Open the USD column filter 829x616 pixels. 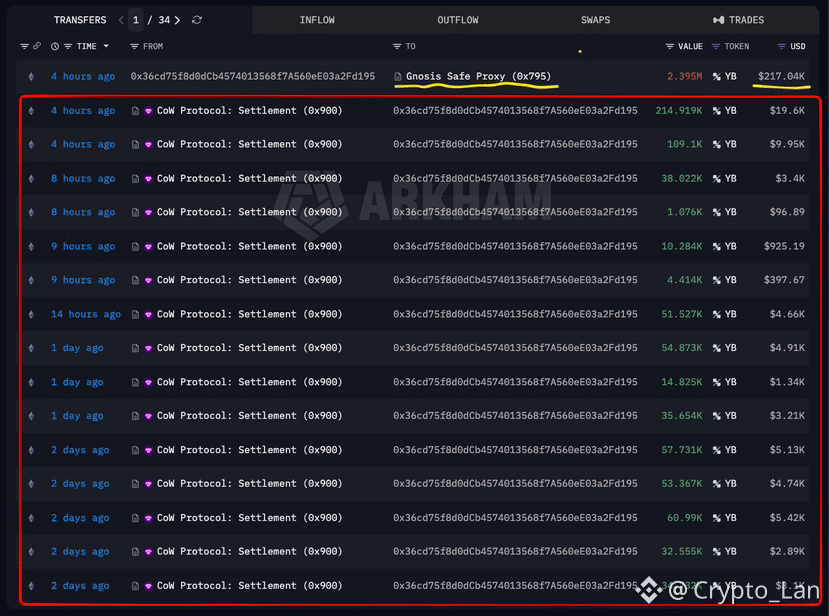[x=781, y=47]
